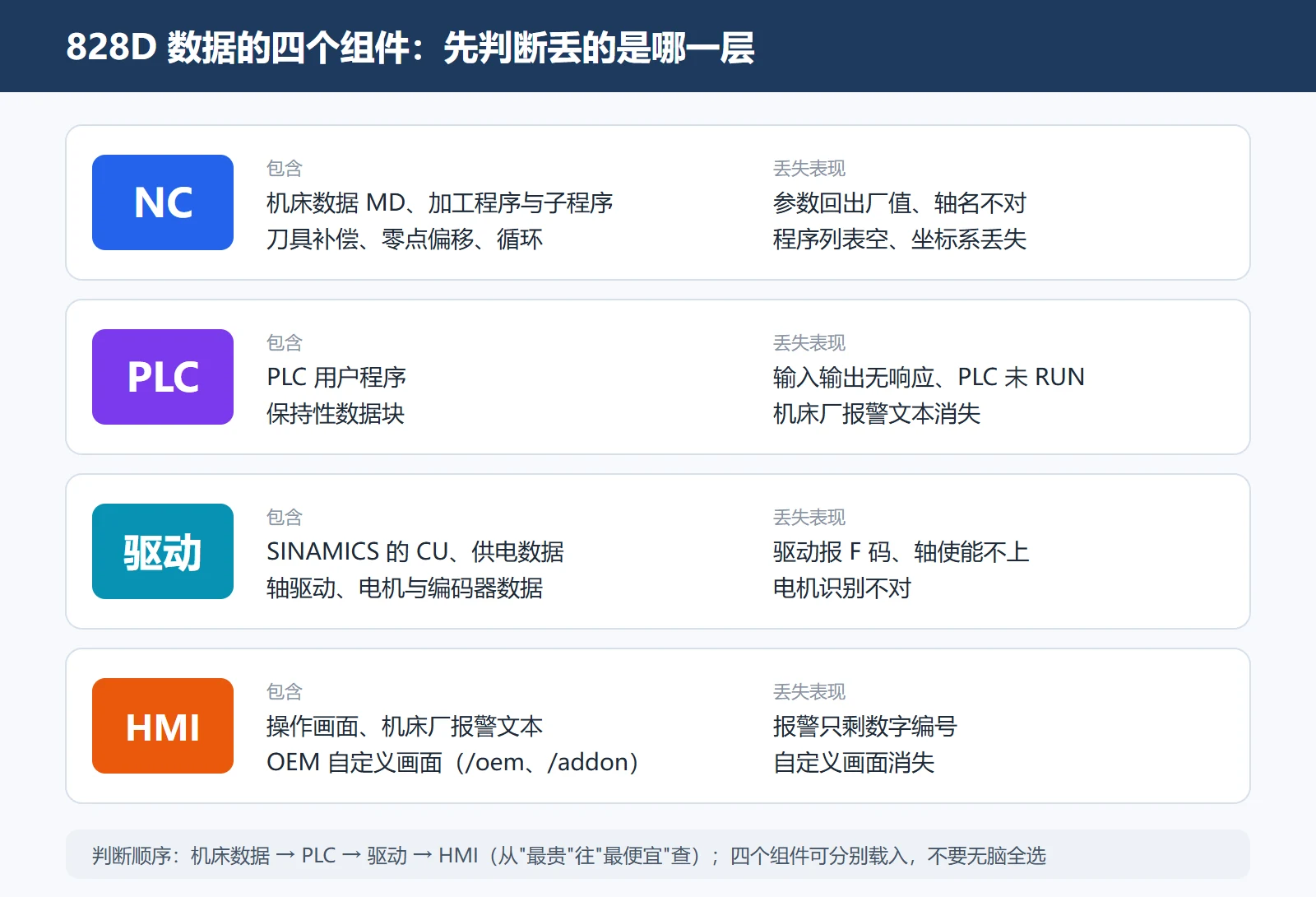Click the 丢失表现 label in 驱动 card
The width and height of the screenshot is (1316, 897).
[x=809, y=517]
